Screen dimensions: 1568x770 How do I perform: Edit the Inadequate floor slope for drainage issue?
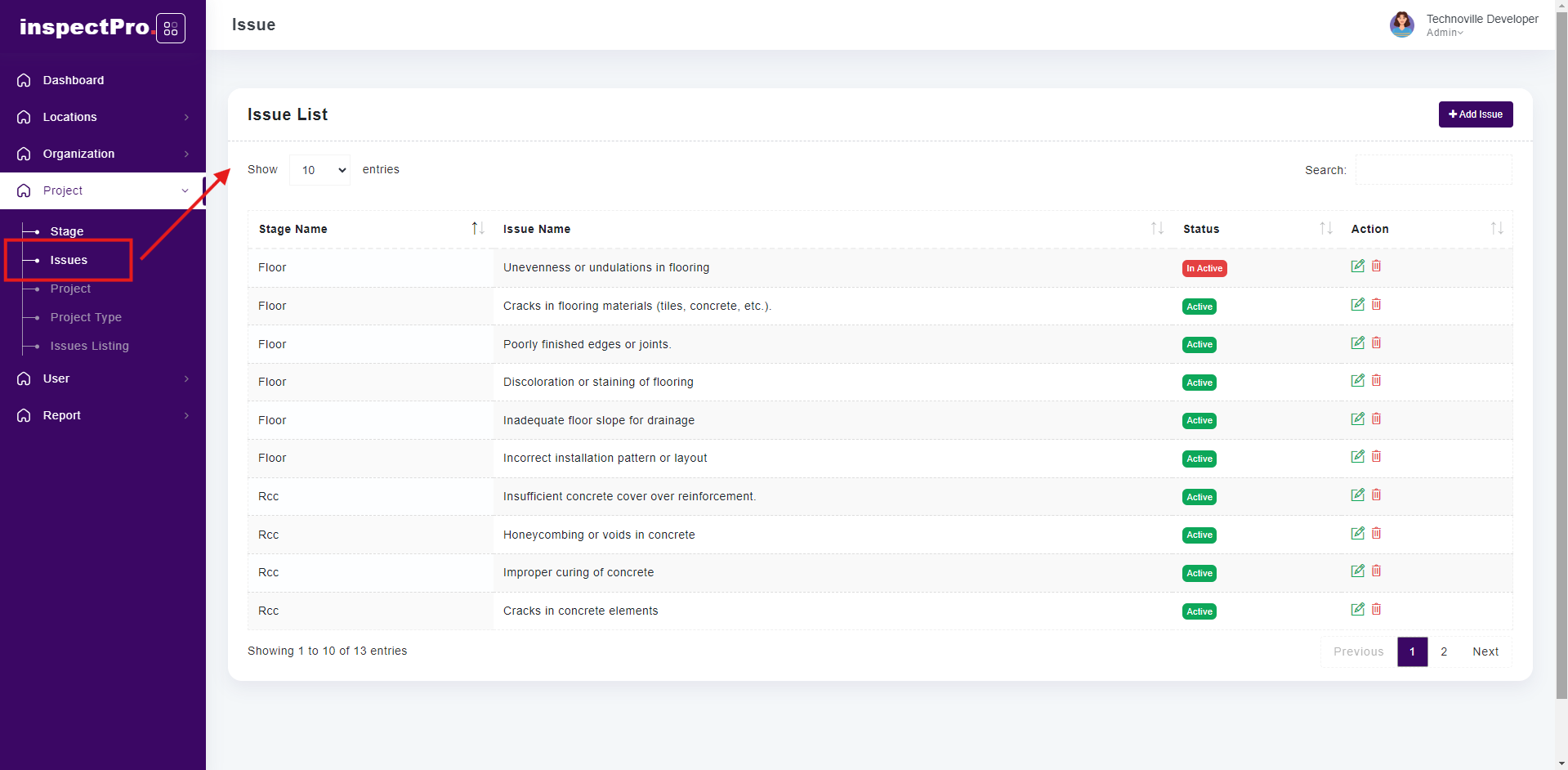click(x=1357, y=419)
